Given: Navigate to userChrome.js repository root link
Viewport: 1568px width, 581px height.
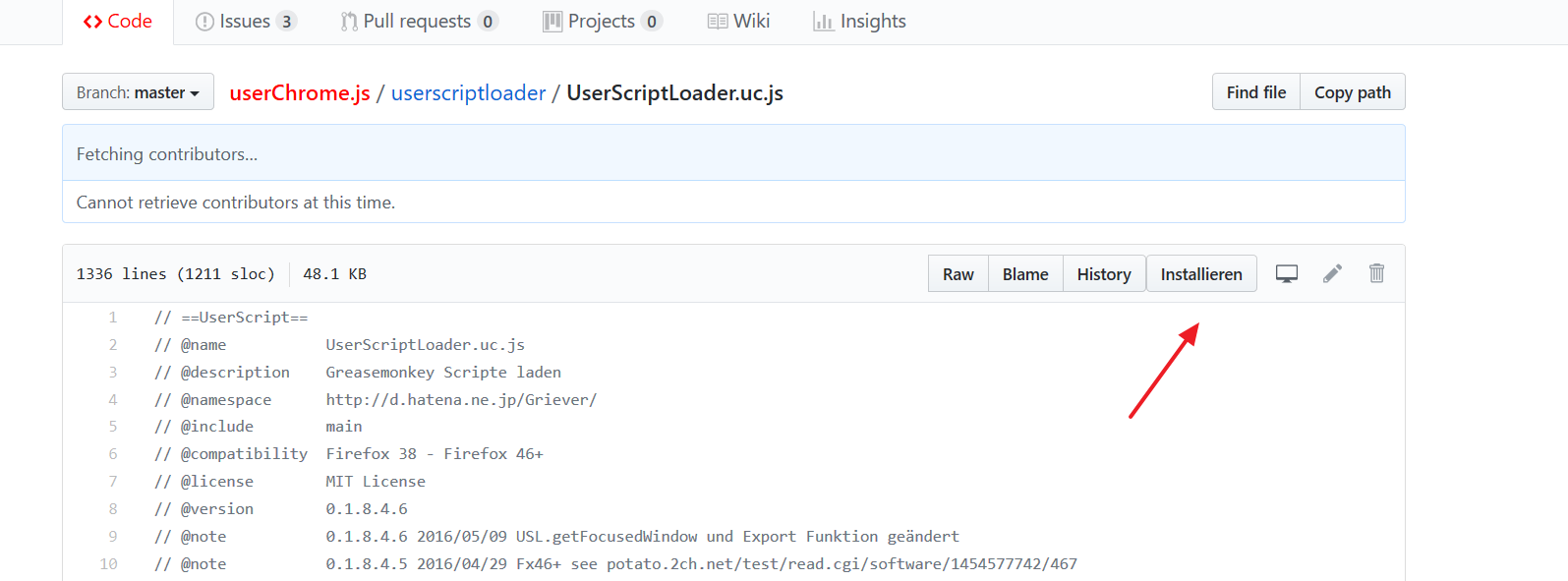Looking at the screenshot, I should click(300, 93).
